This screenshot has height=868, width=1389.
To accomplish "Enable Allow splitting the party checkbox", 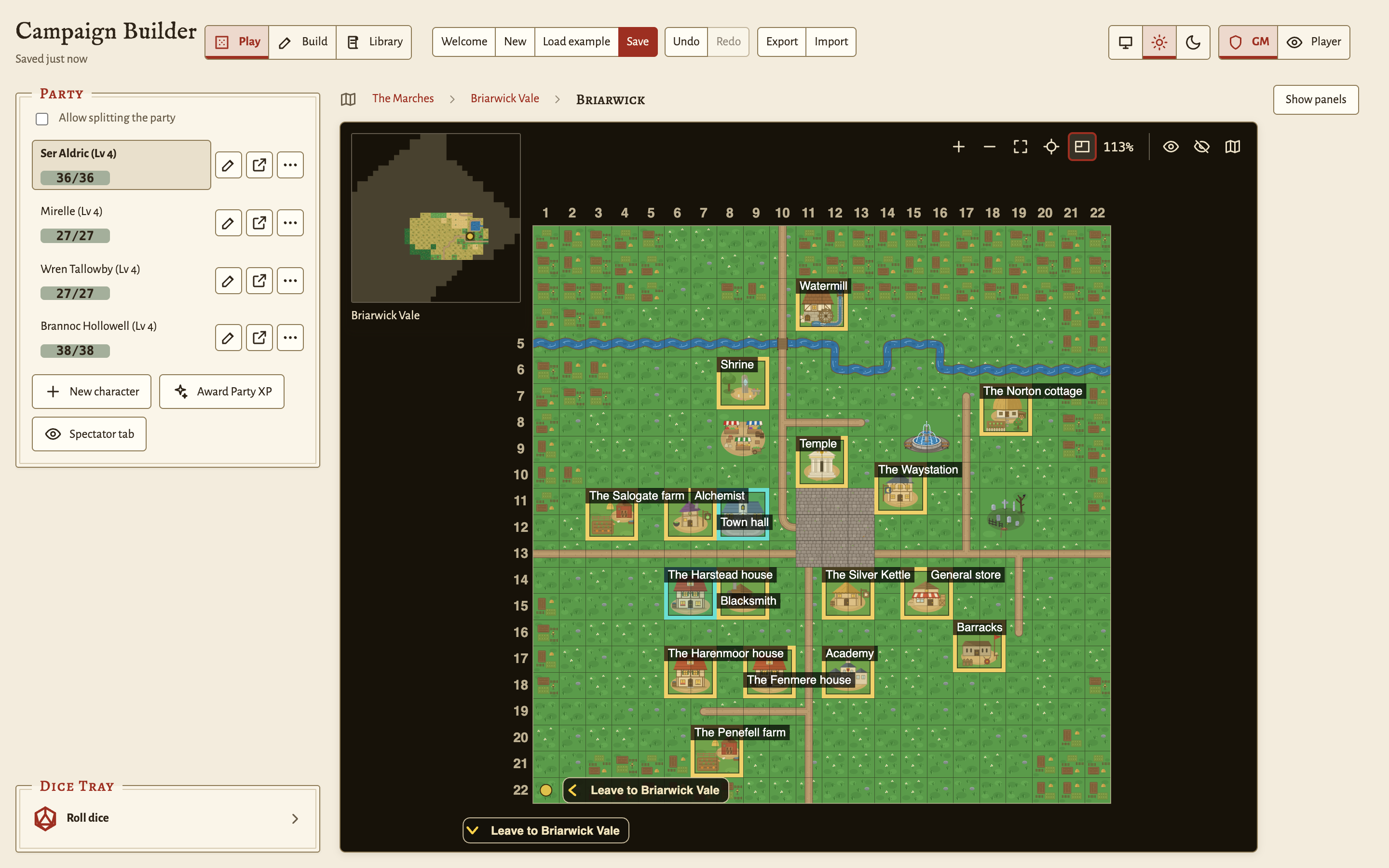I will tap(42, 119).
